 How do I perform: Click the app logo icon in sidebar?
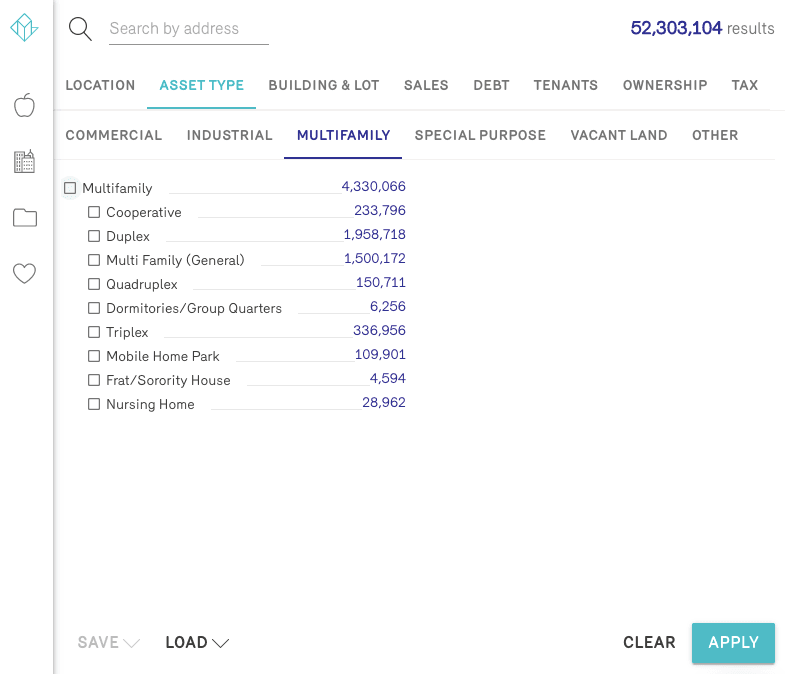[x=24, y=28]
